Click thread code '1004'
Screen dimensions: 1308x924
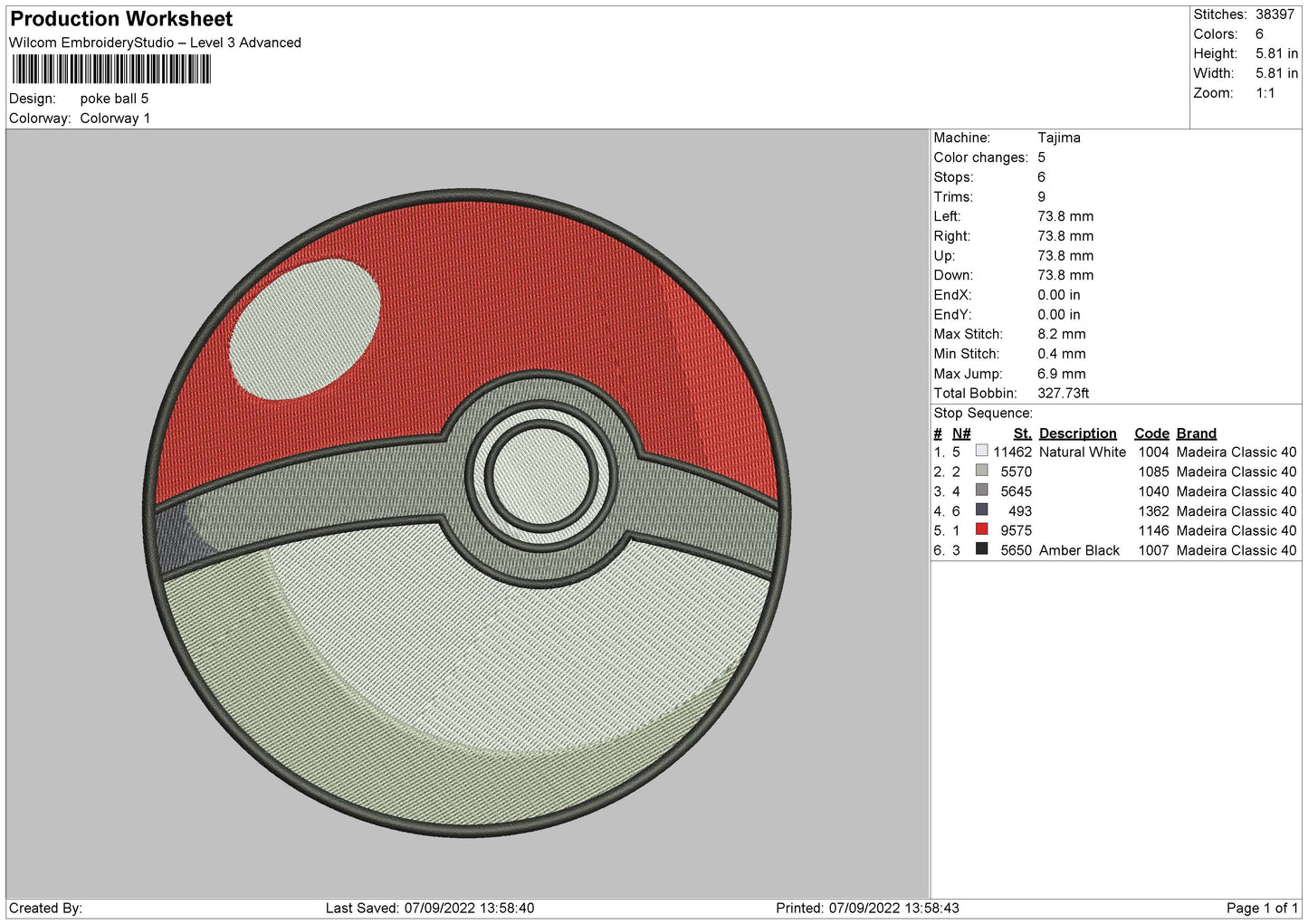(x=1154, y=452)
